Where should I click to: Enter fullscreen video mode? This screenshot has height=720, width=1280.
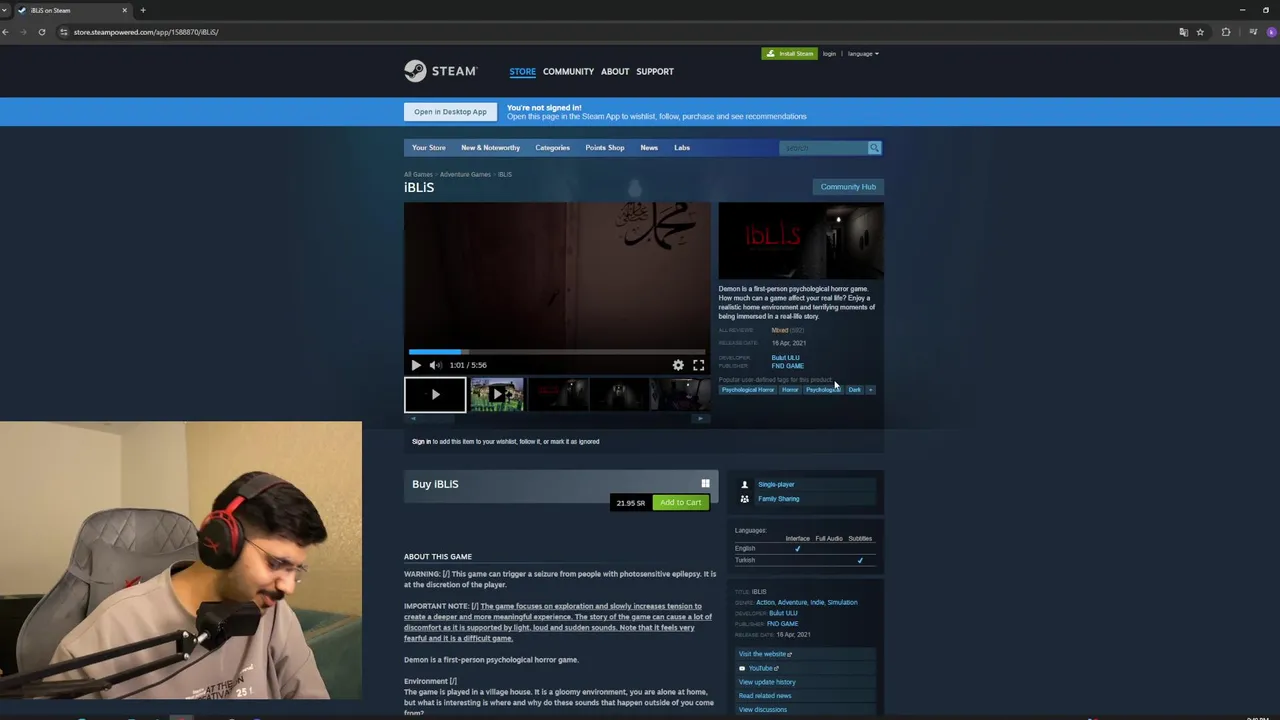pyautogui.click(x=698, y=365)
